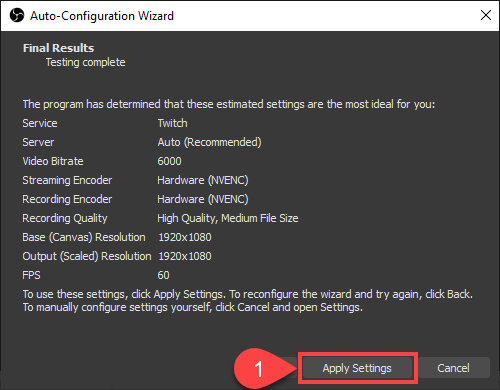Click the 'Video Bitrate' label
This screenshot has height=390, width=500.
point(53,161)
